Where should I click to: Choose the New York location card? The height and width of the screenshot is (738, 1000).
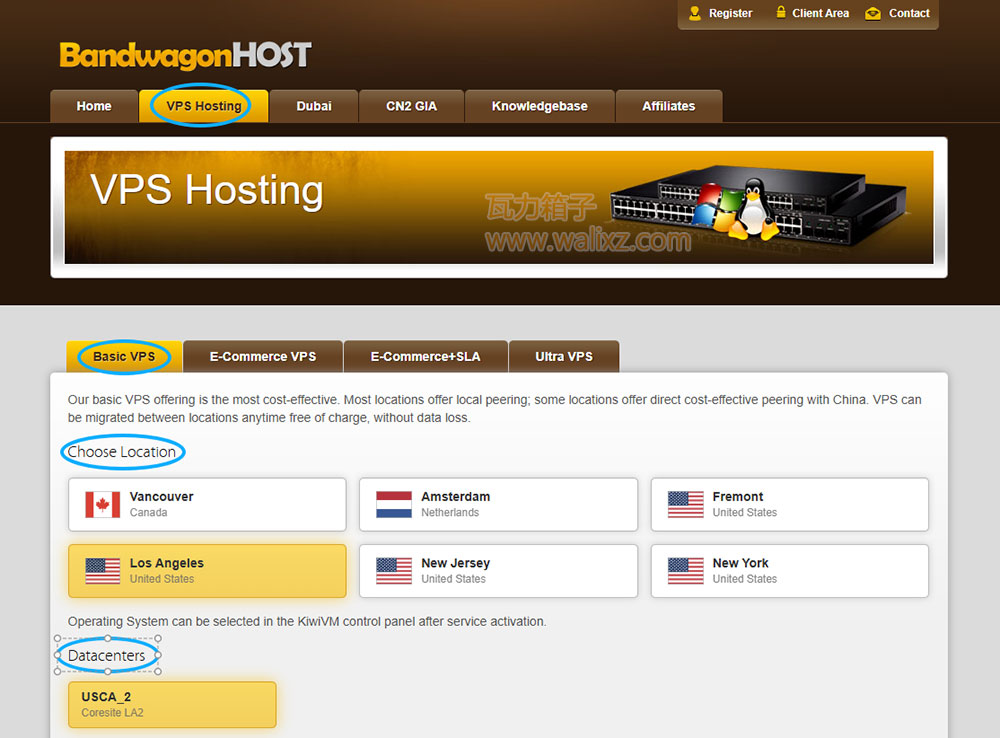click(790, 571)
